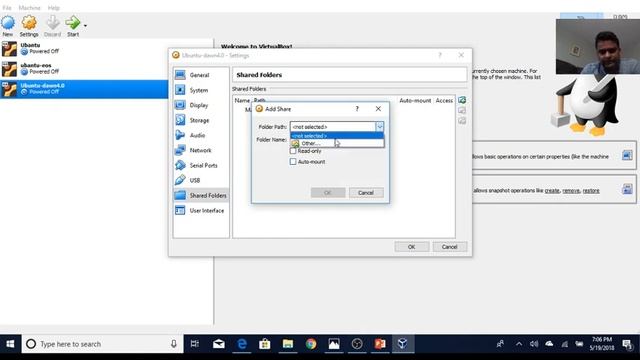Open OBS Studio from the taskbar

coord(357,344)
